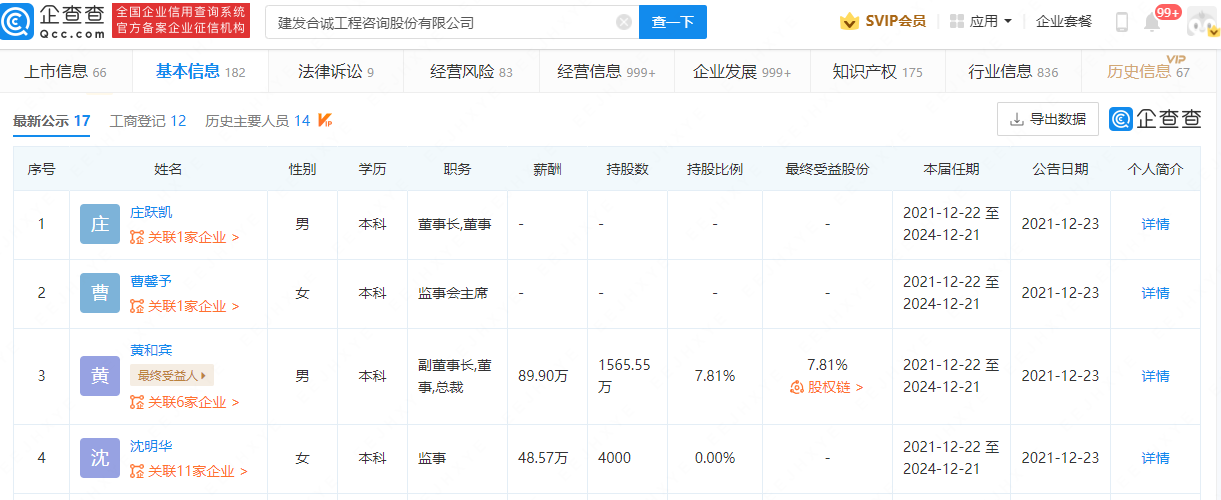Switch to the 上市信息 tab
The image size is (1221, 500).
point(64,72)
